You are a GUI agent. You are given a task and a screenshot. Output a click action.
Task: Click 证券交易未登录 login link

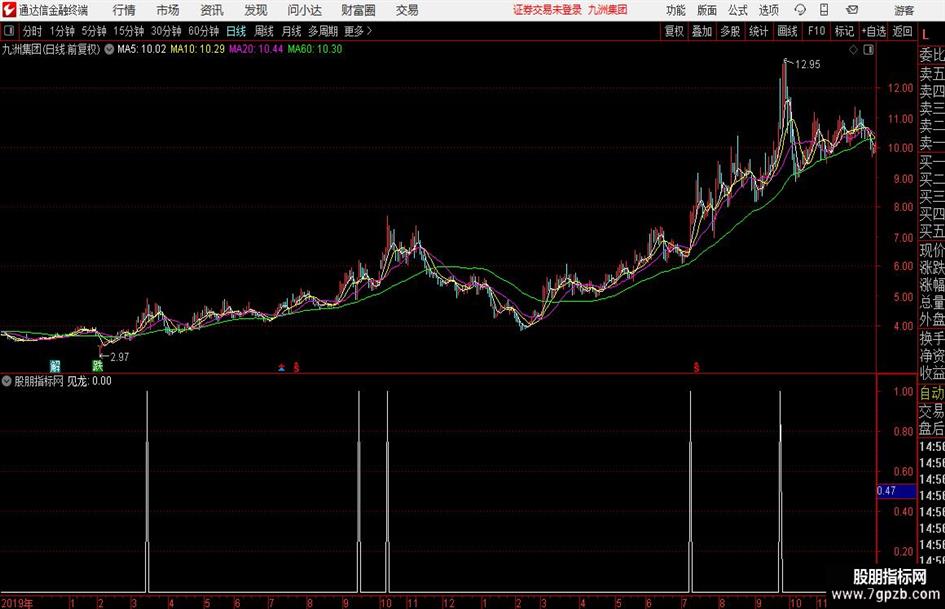(547, 10)
